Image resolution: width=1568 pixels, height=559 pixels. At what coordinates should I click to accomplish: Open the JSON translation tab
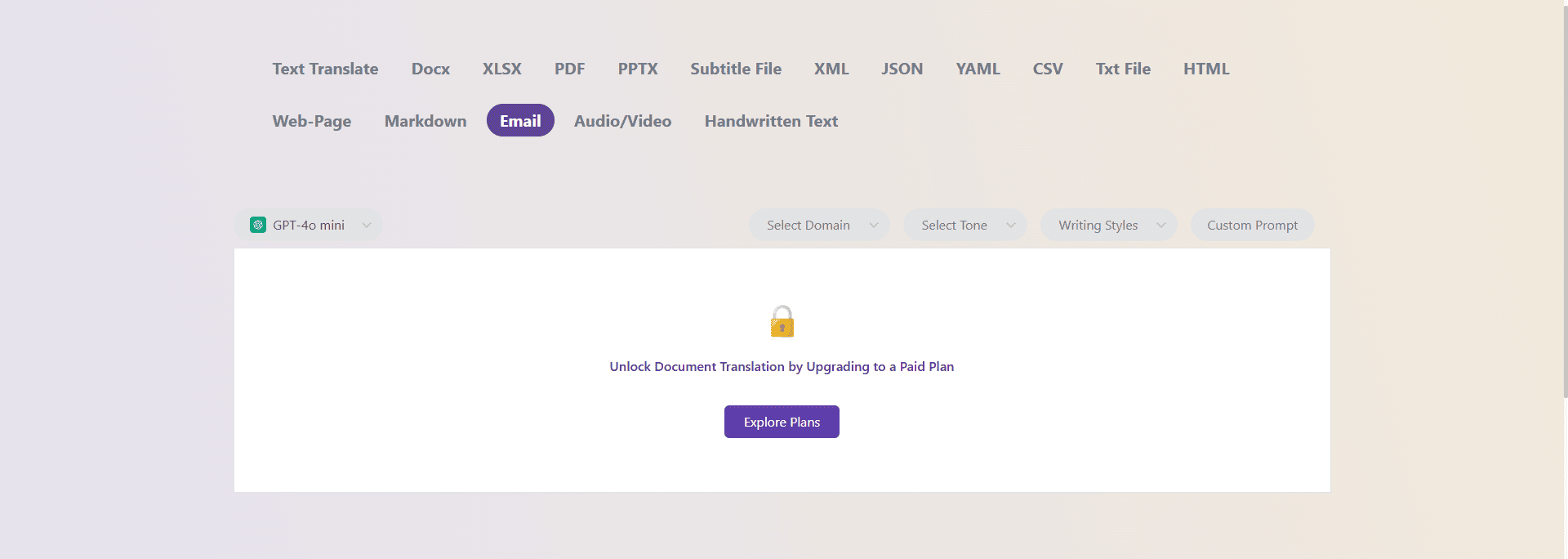coord(902,69)
